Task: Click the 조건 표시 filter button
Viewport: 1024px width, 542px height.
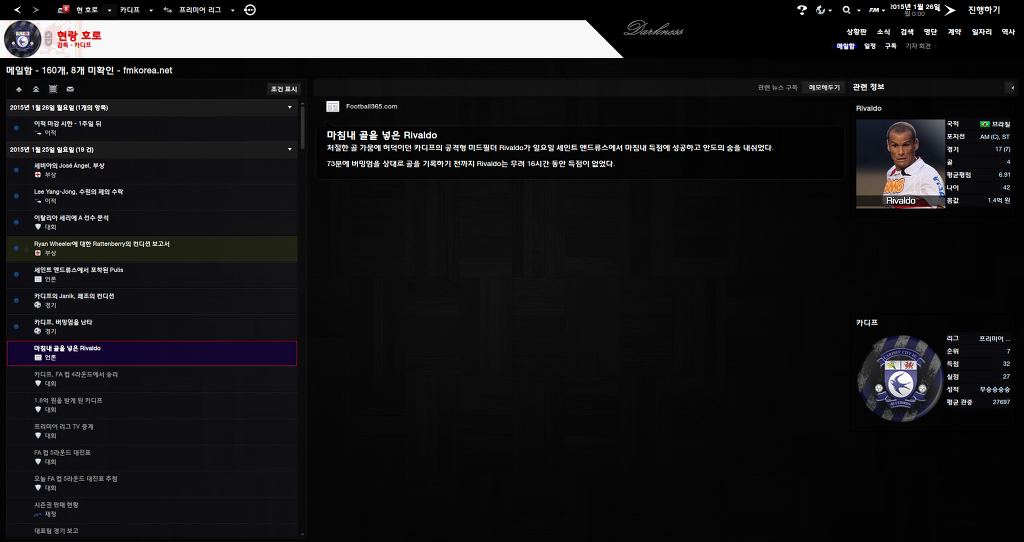Action: pos(283,89)
